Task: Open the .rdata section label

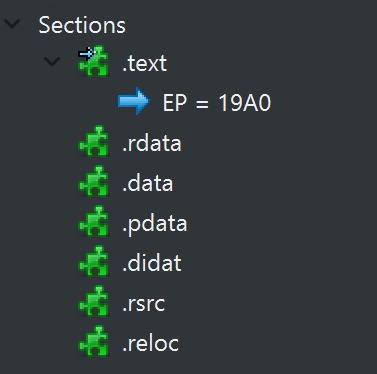Action: coord(152,143)
